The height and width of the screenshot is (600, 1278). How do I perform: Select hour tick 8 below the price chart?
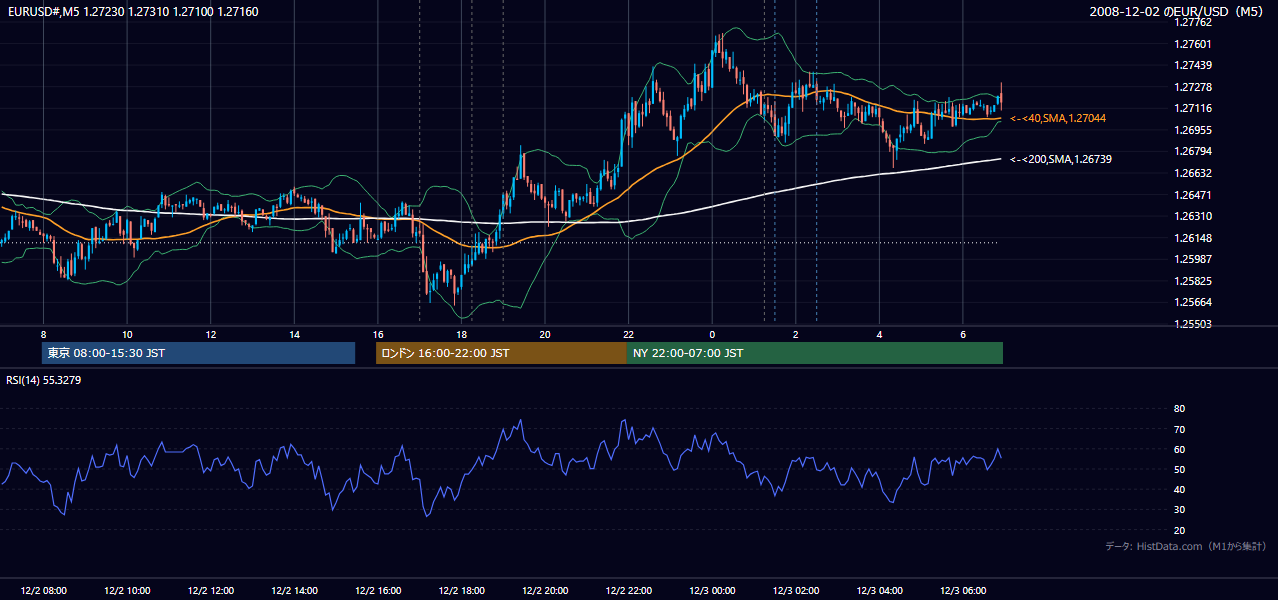click(43, 334)
